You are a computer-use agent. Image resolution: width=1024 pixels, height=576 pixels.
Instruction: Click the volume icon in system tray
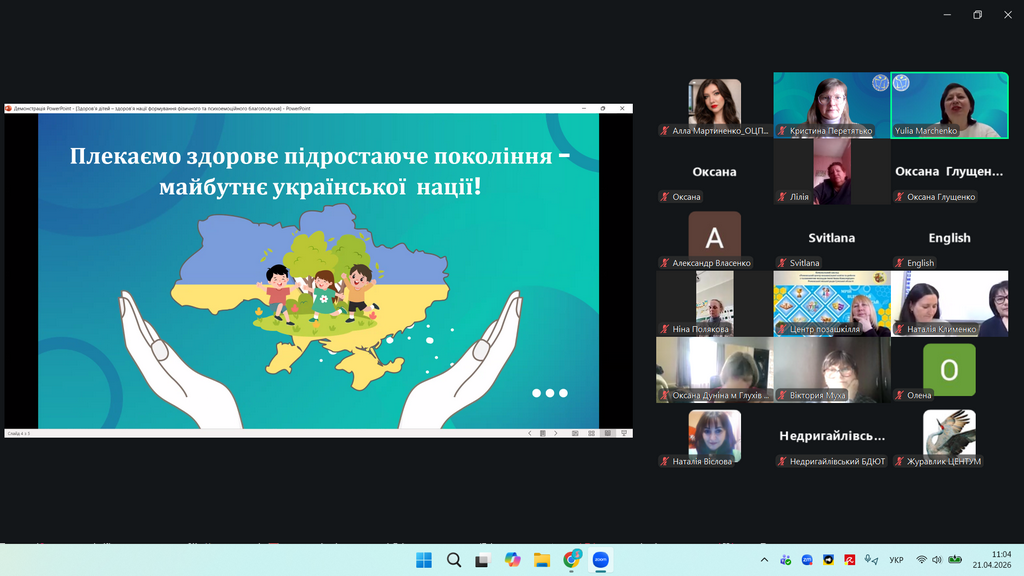938,560
